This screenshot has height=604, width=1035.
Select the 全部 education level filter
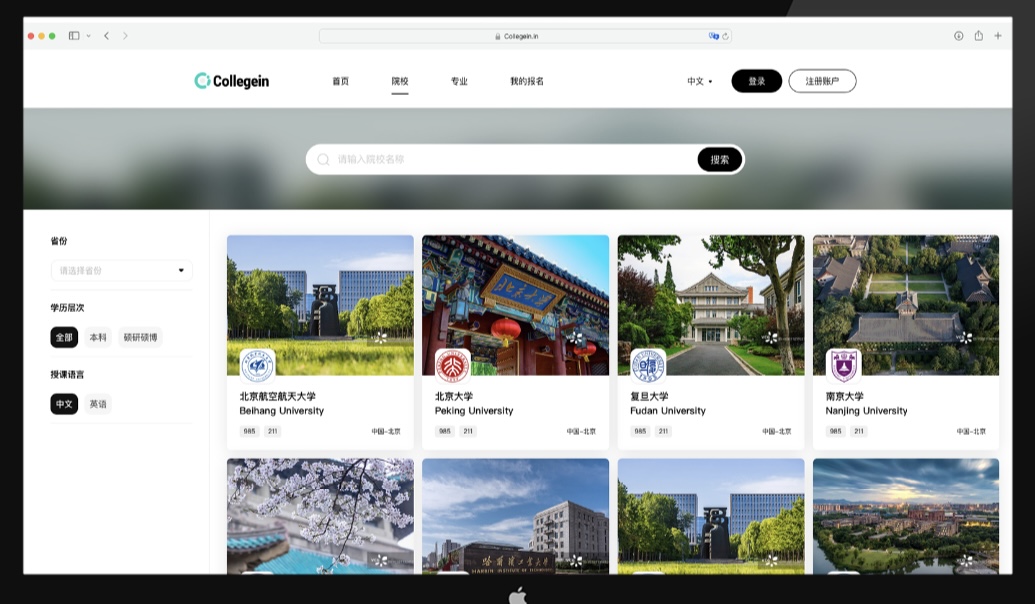[x=64, y=337]
